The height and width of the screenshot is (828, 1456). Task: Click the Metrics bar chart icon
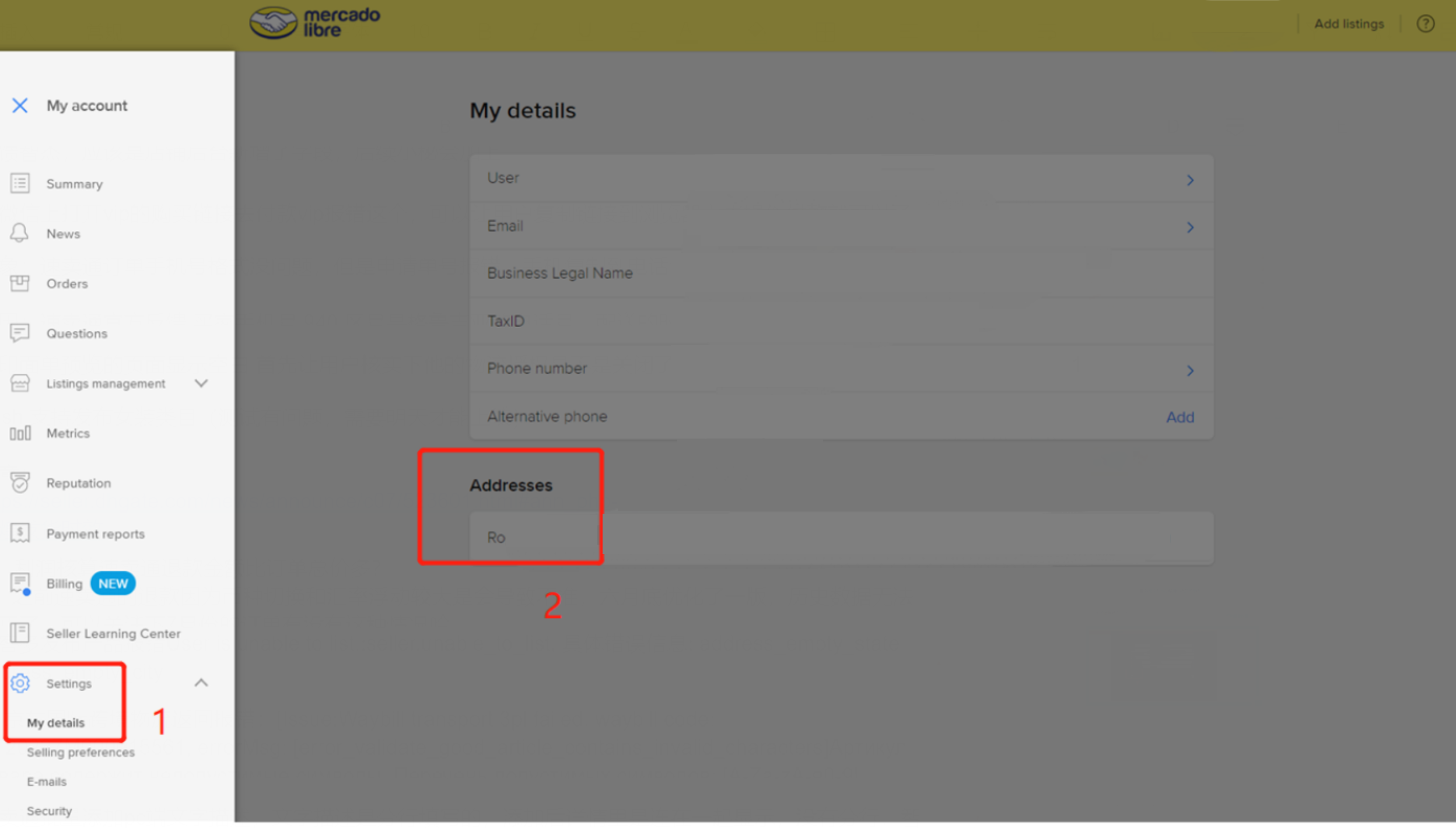(20, 434)
